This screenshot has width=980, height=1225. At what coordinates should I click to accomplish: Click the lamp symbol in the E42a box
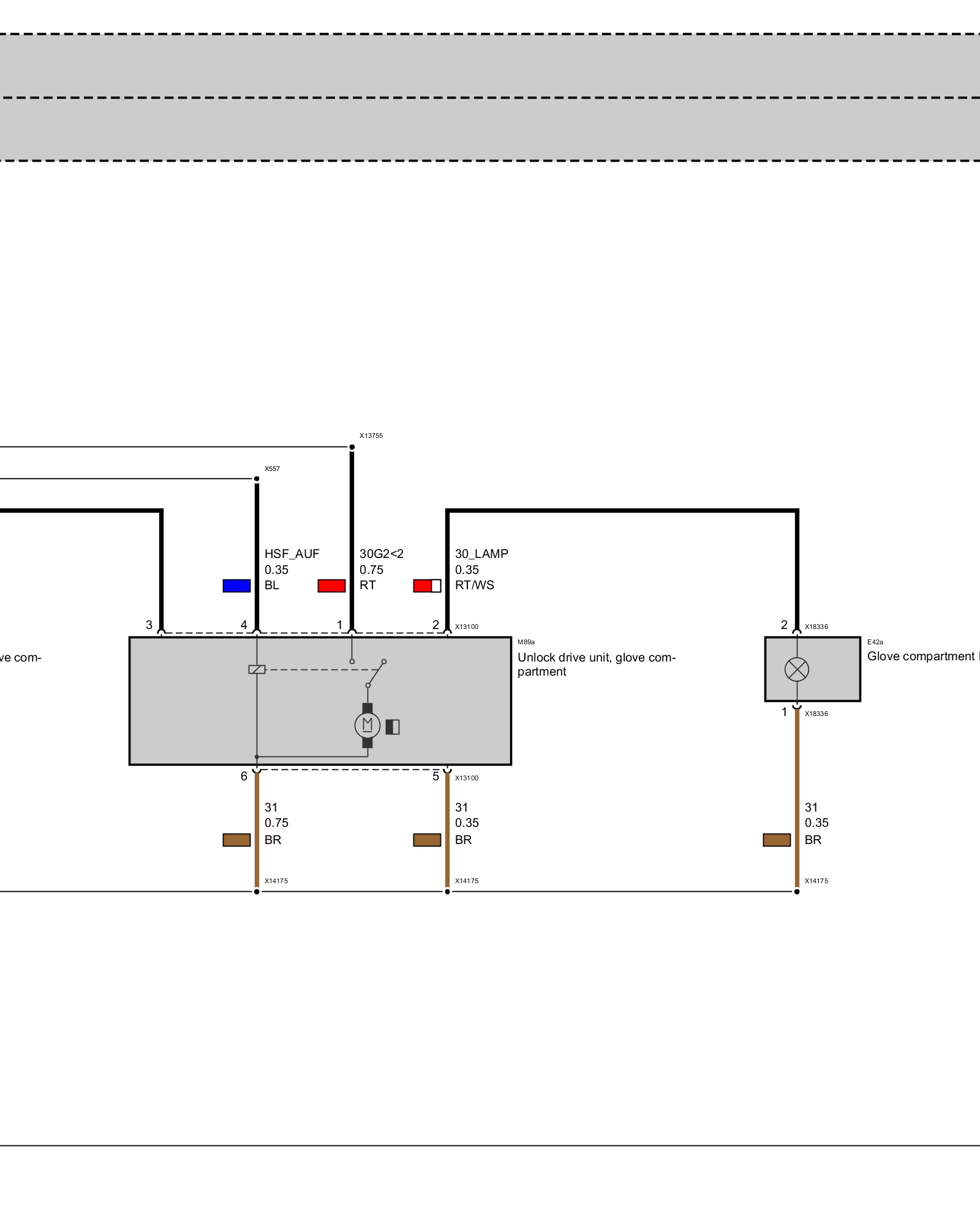click(x=796, y=669)
